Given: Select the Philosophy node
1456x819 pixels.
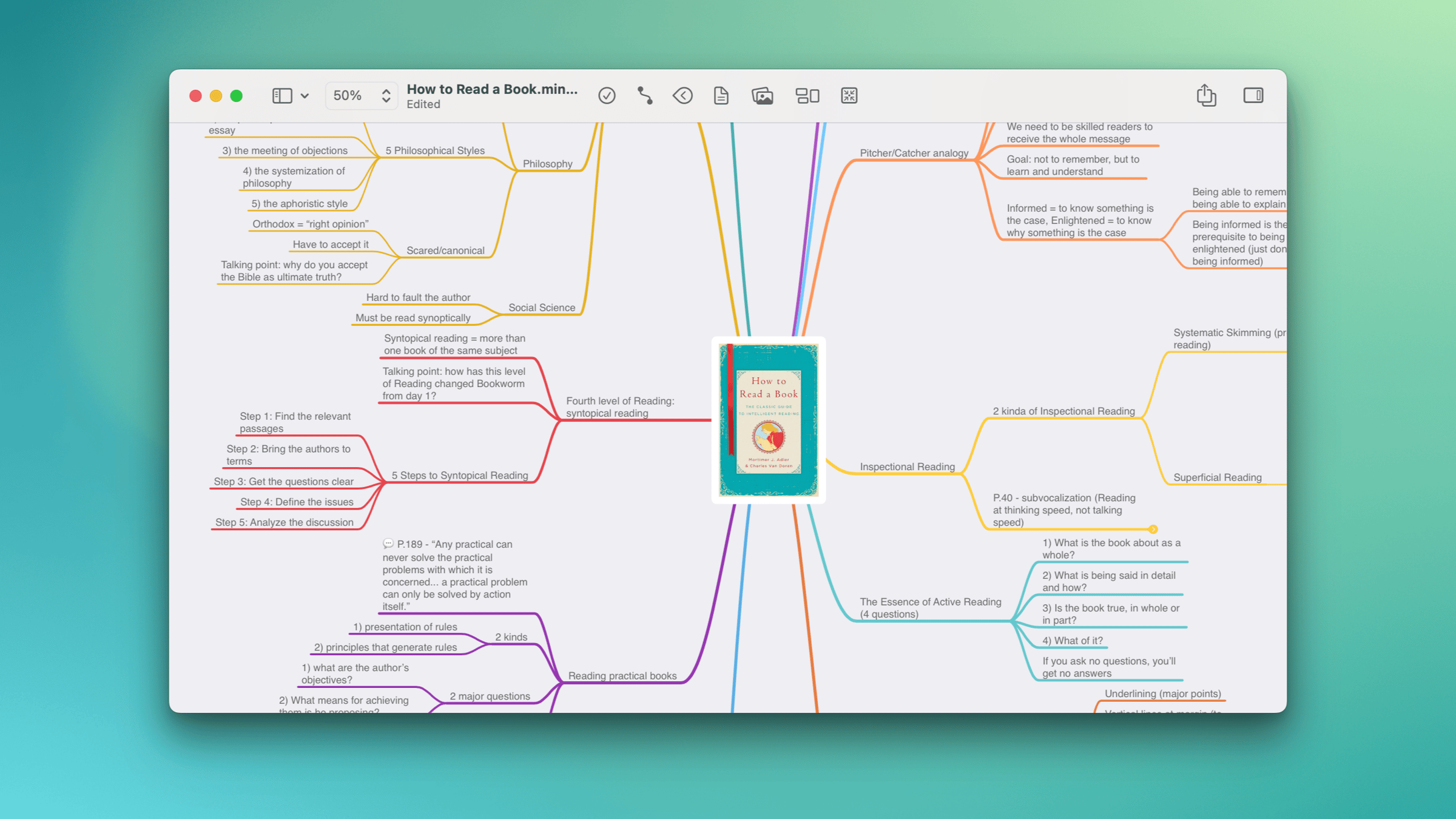Looking at the screenshot, I should point(547,164).
